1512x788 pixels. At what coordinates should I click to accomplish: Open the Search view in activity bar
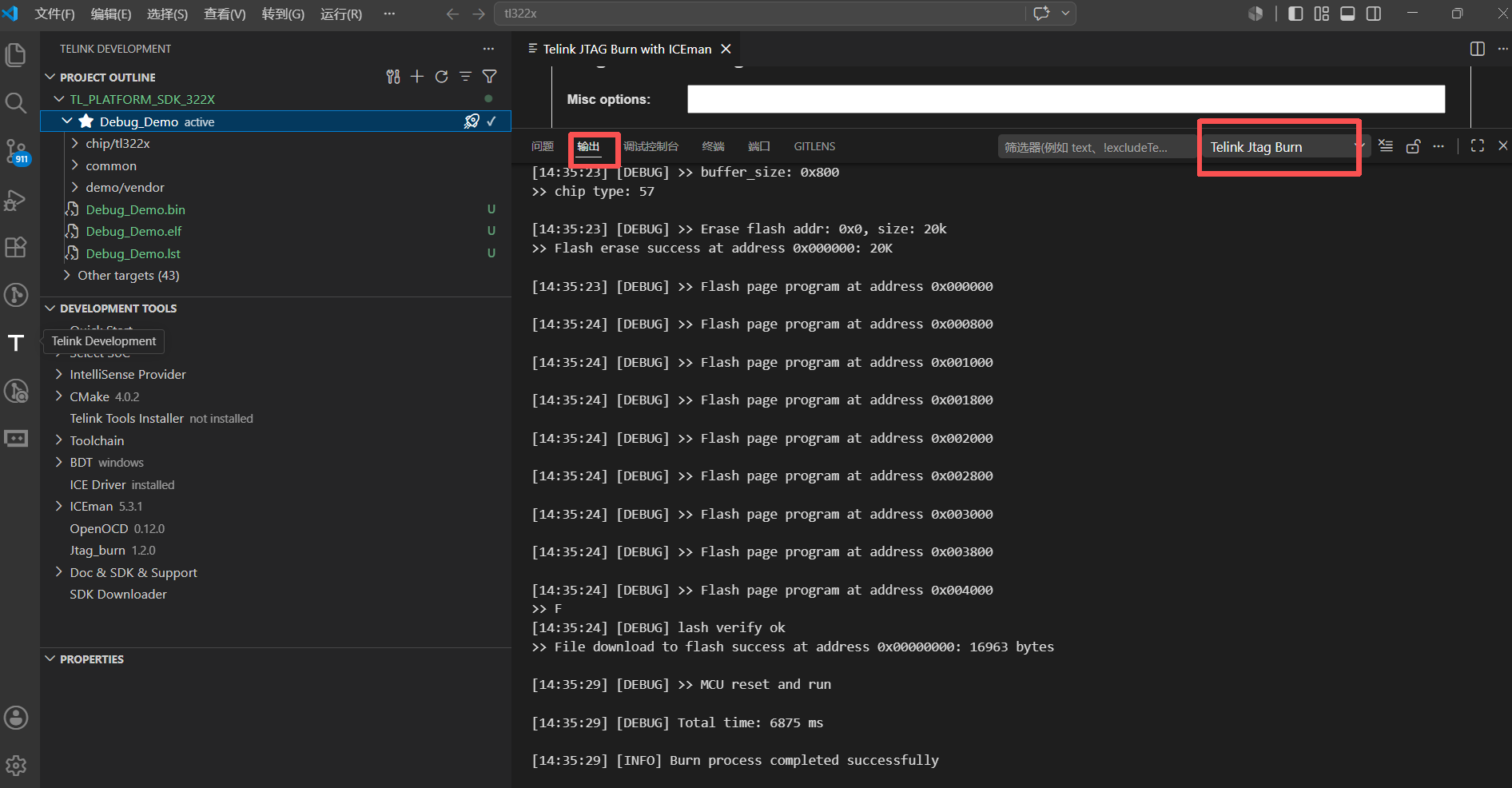pyautogui.click(x=16, y=102)
